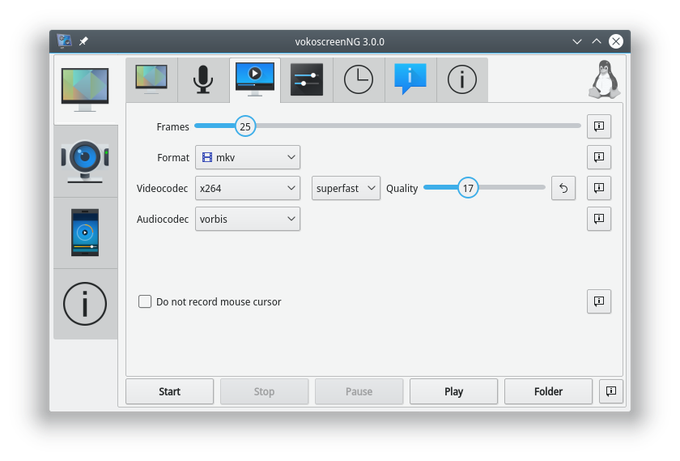Show help for the Frames slider
Image resolution: width=680 pixels, height=461 pixels.
click(599, 127)
